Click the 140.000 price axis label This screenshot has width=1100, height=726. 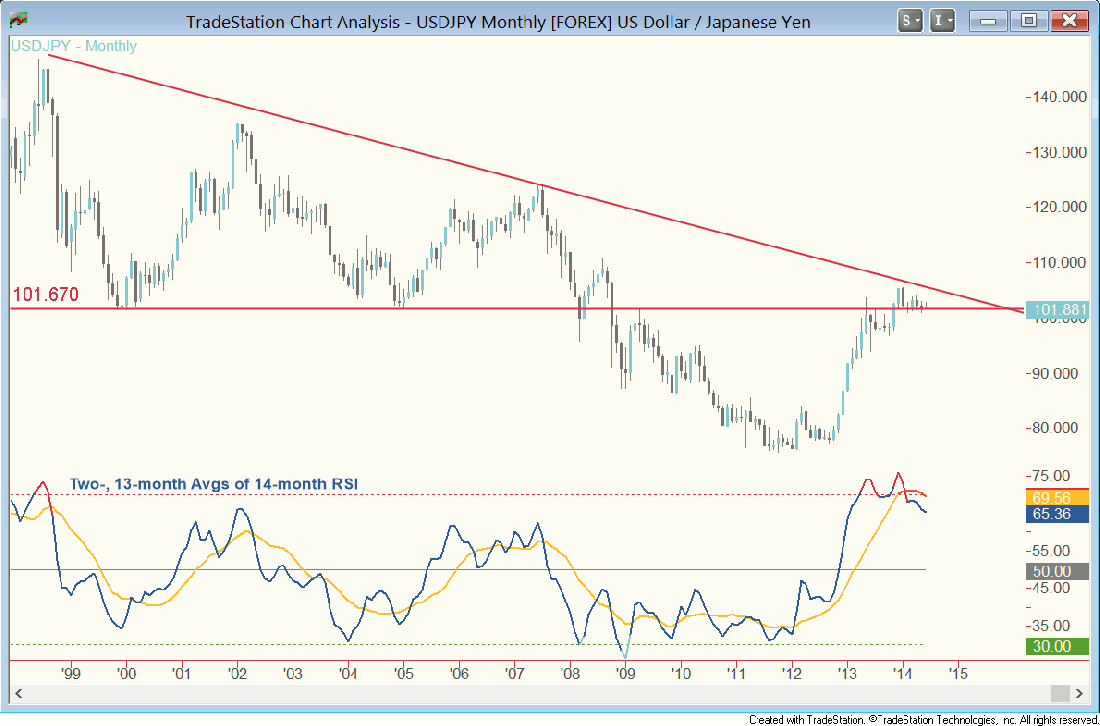pos(1059,97)
